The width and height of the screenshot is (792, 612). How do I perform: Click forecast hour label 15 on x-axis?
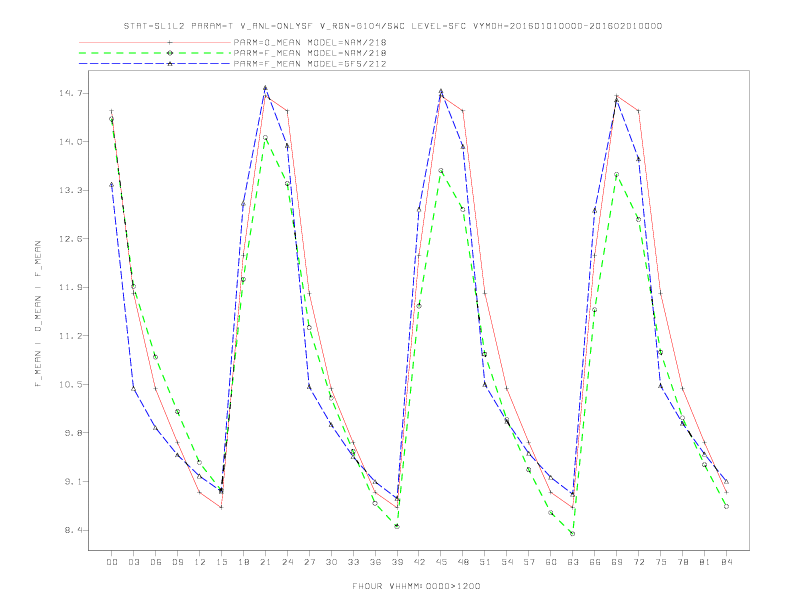(221, 562)
